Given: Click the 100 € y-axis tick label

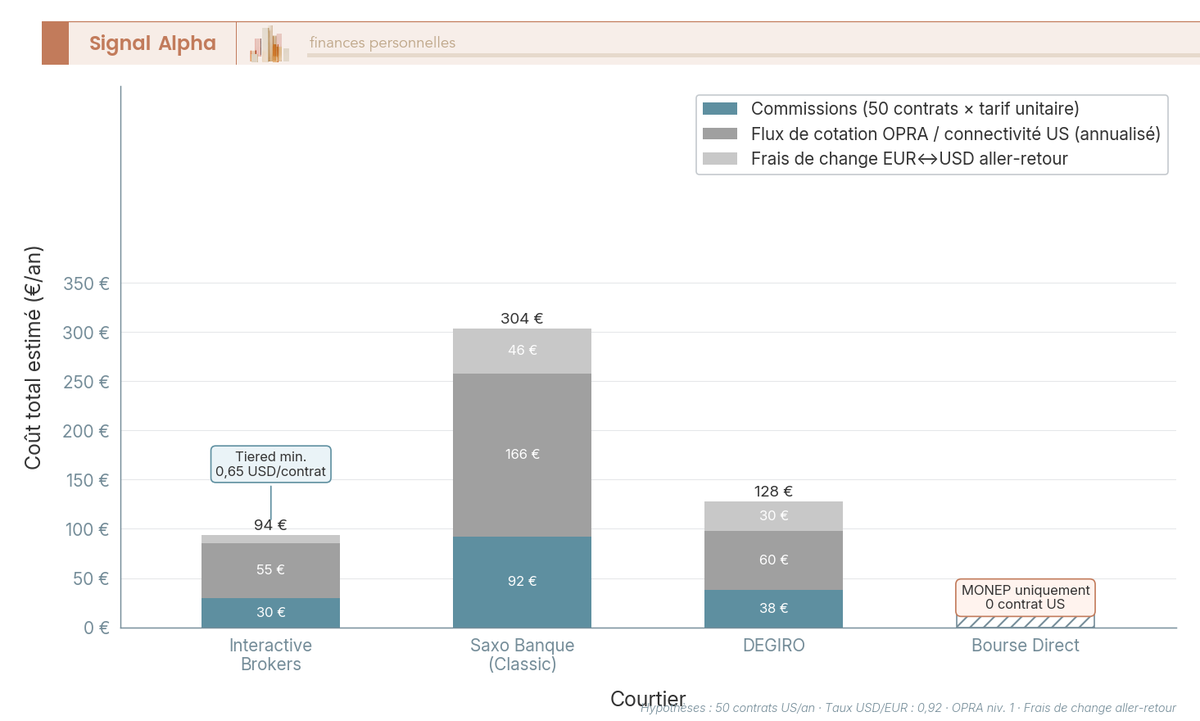Looking at the screenshot, I should [x=85, y=530].
